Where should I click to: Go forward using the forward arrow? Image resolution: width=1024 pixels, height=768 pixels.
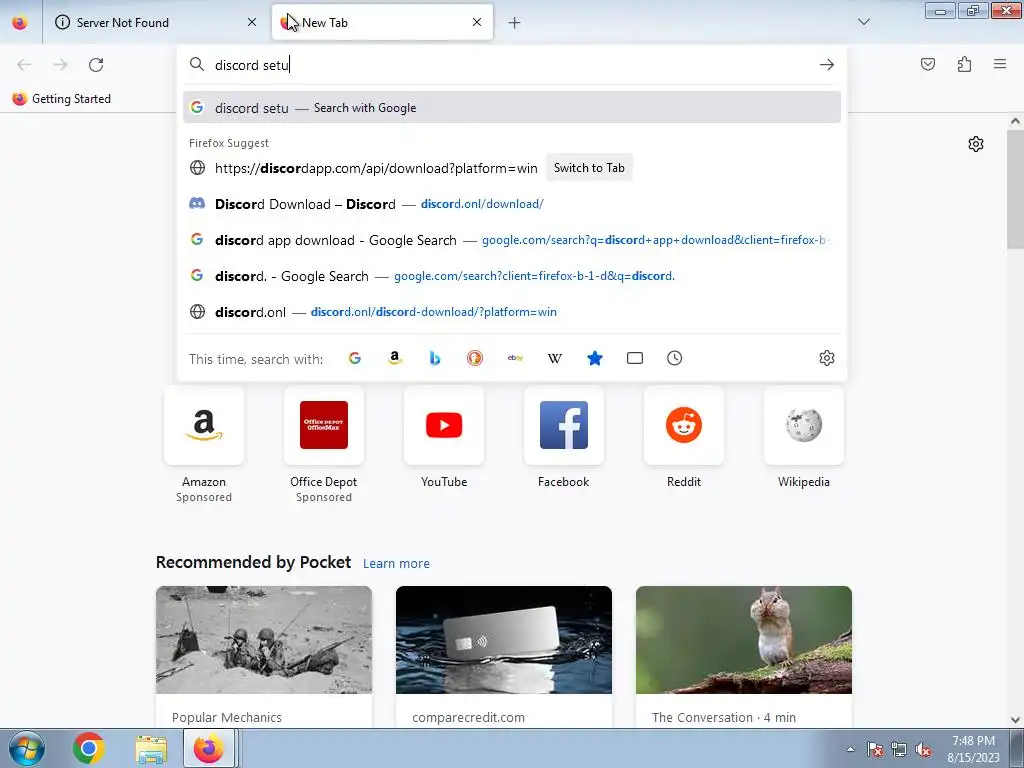tap(60, 65)
